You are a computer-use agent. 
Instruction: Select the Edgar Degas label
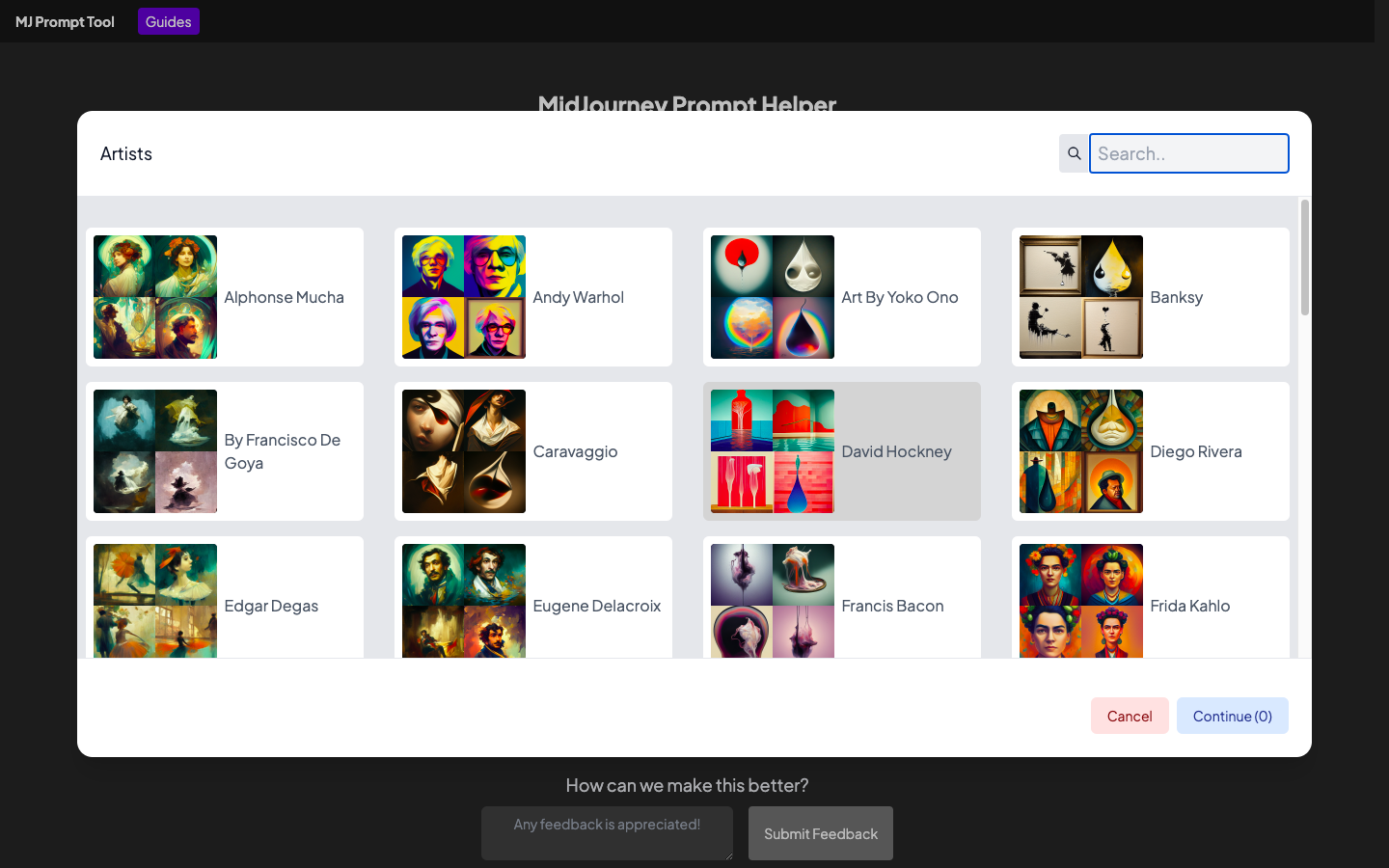tap(271, 606)
